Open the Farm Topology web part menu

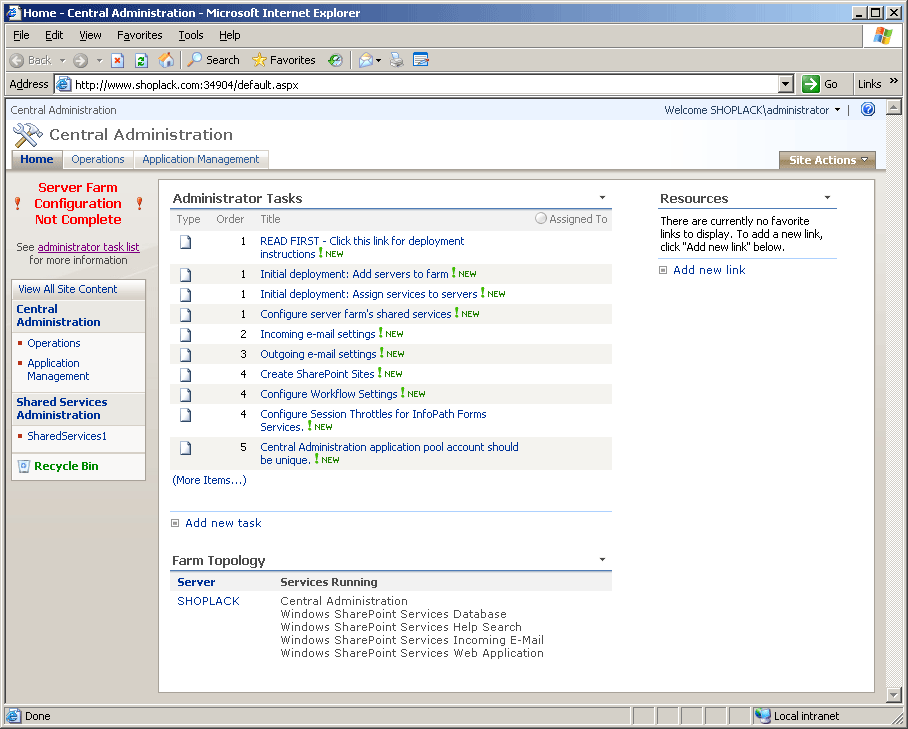pyautogui.click(x=602, y=559)
